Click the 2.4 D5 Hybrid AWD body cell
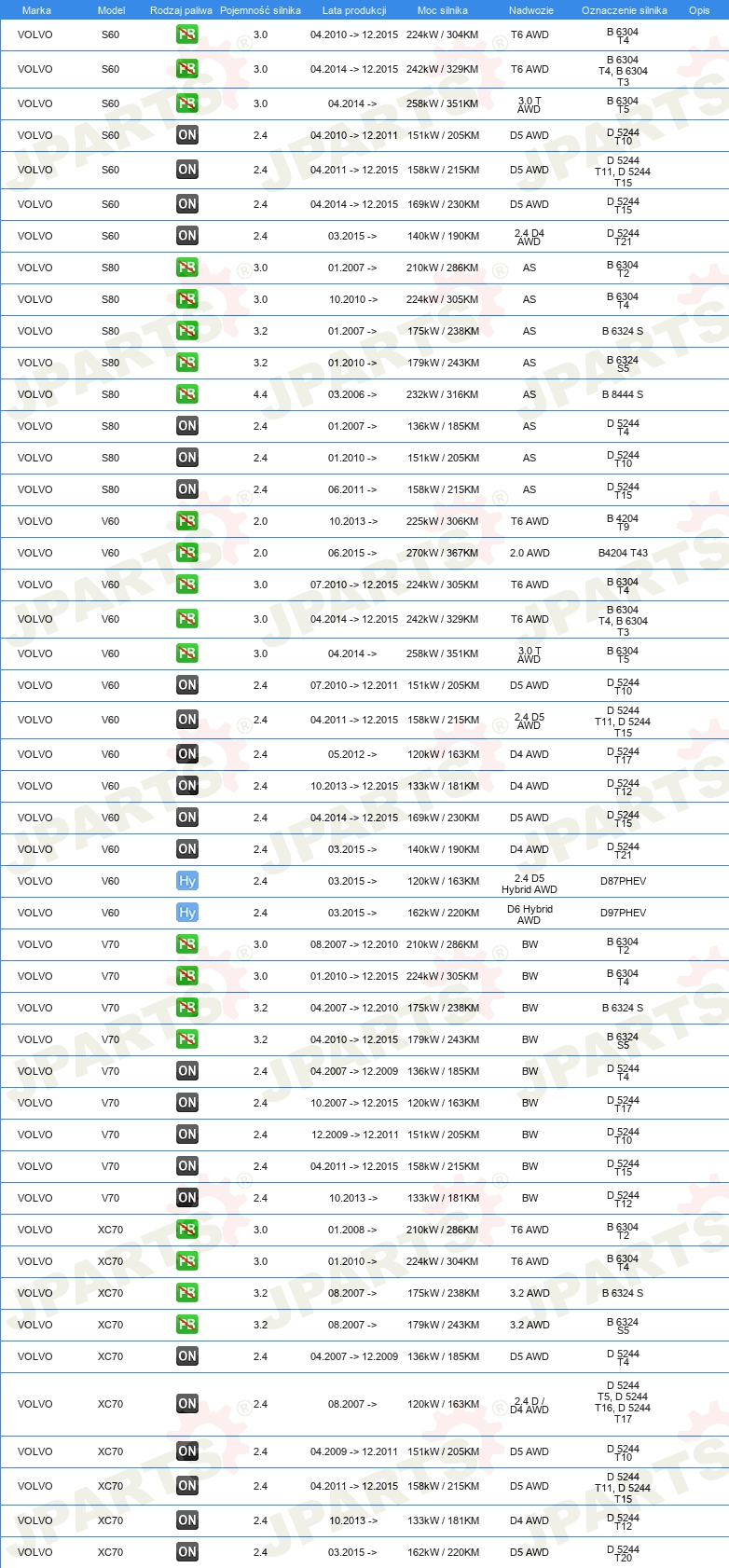Viewport: 729px width, 1568px height. pyautogui.click(x=530, y=884)
